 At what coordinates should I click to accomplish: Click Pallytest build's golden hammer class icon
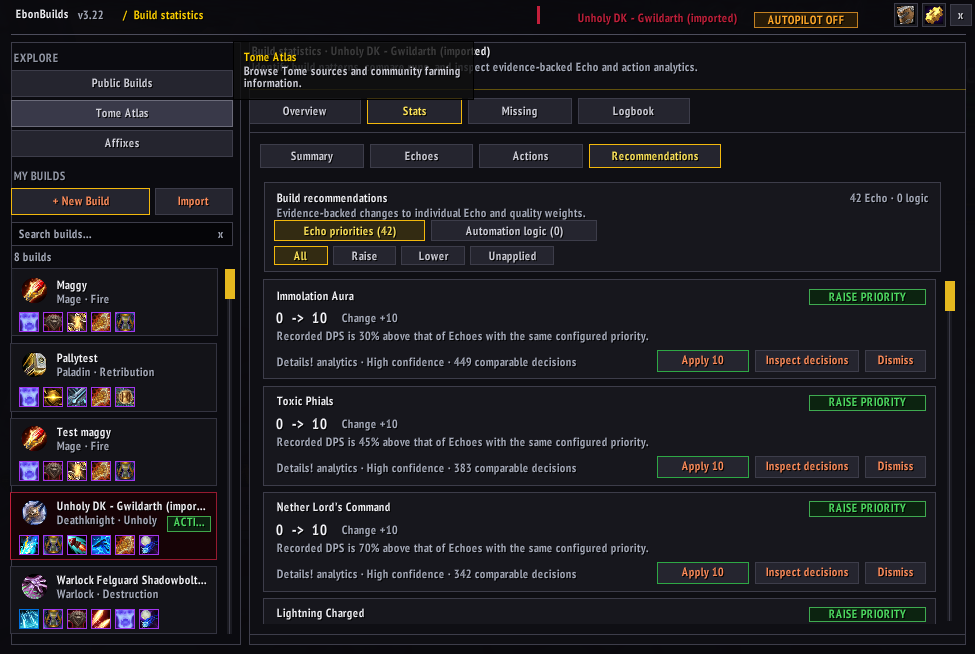(x=34, y=364)
